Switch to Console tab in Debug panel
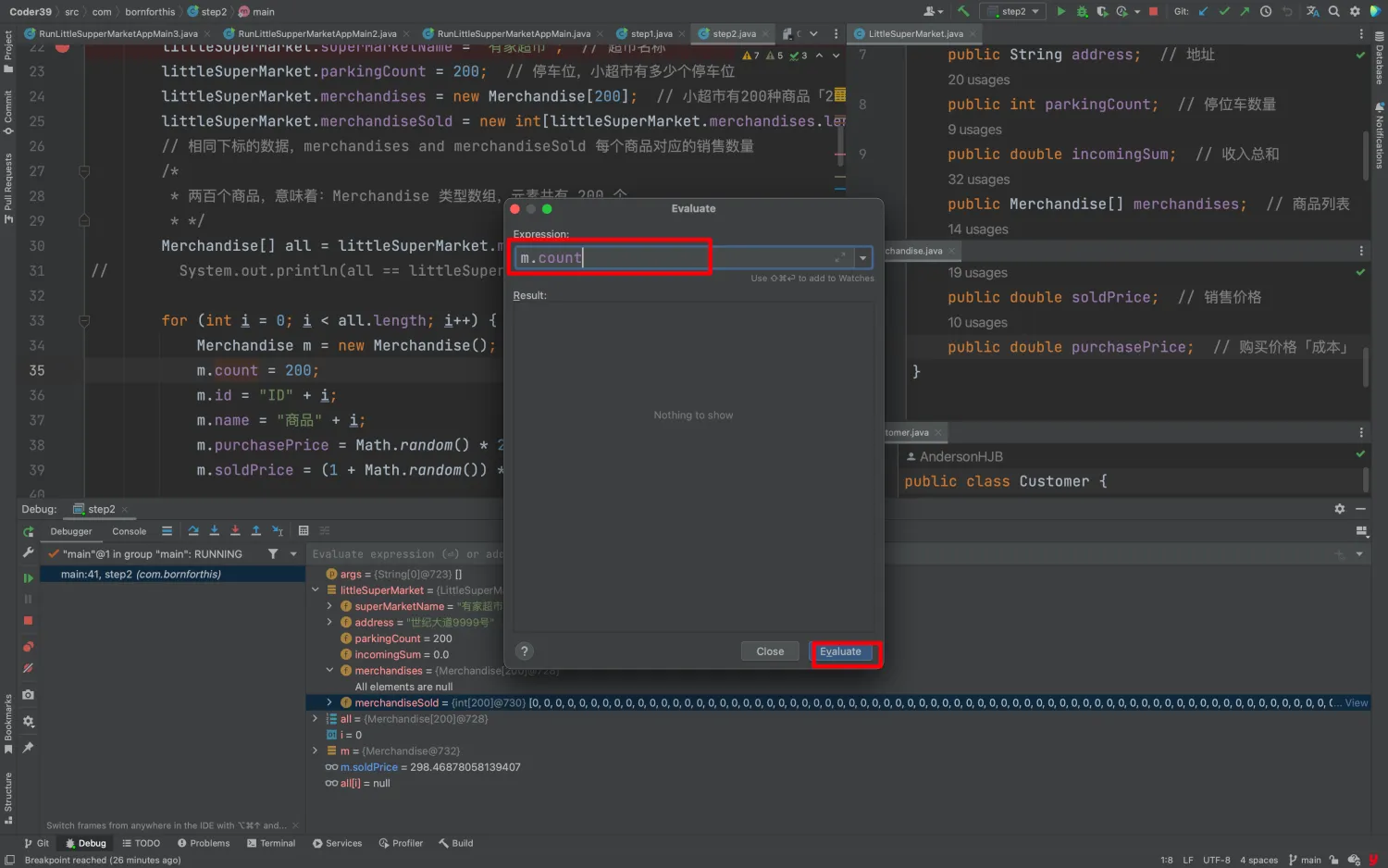 pos(129,531)
